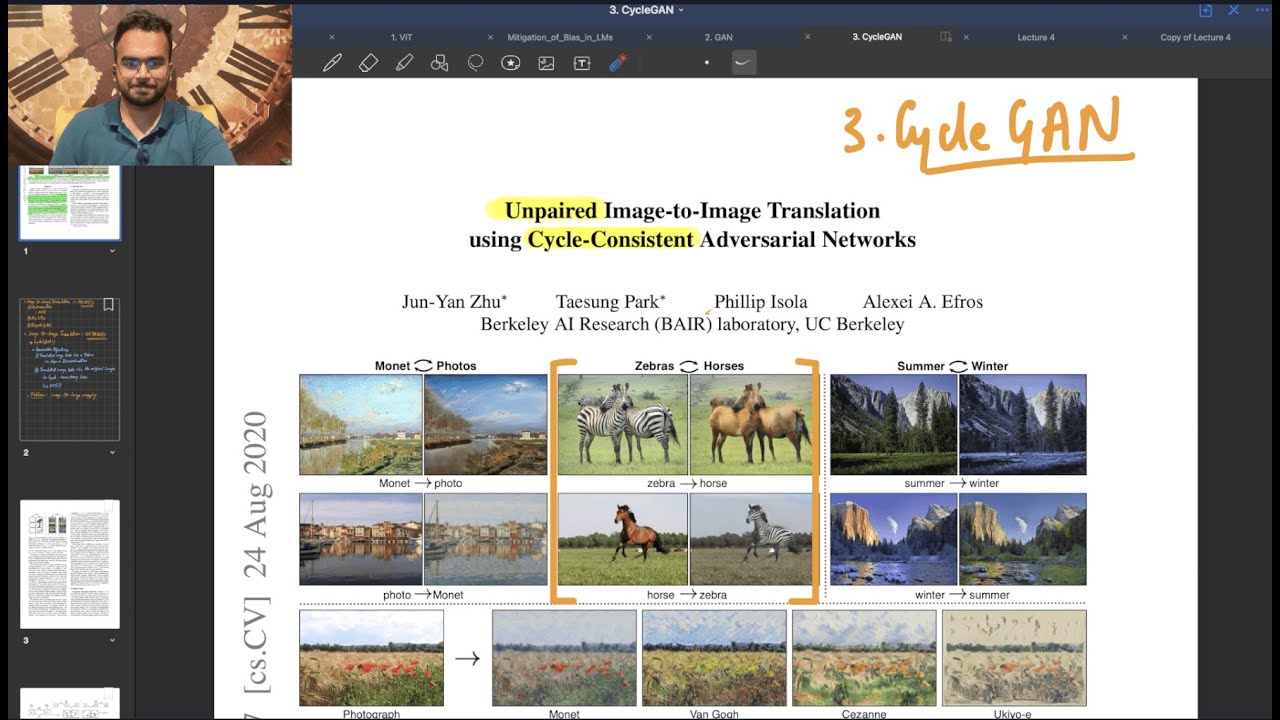Click the "Van Gogh" caption
1280x720 pixels.
[x=714, y=714]
